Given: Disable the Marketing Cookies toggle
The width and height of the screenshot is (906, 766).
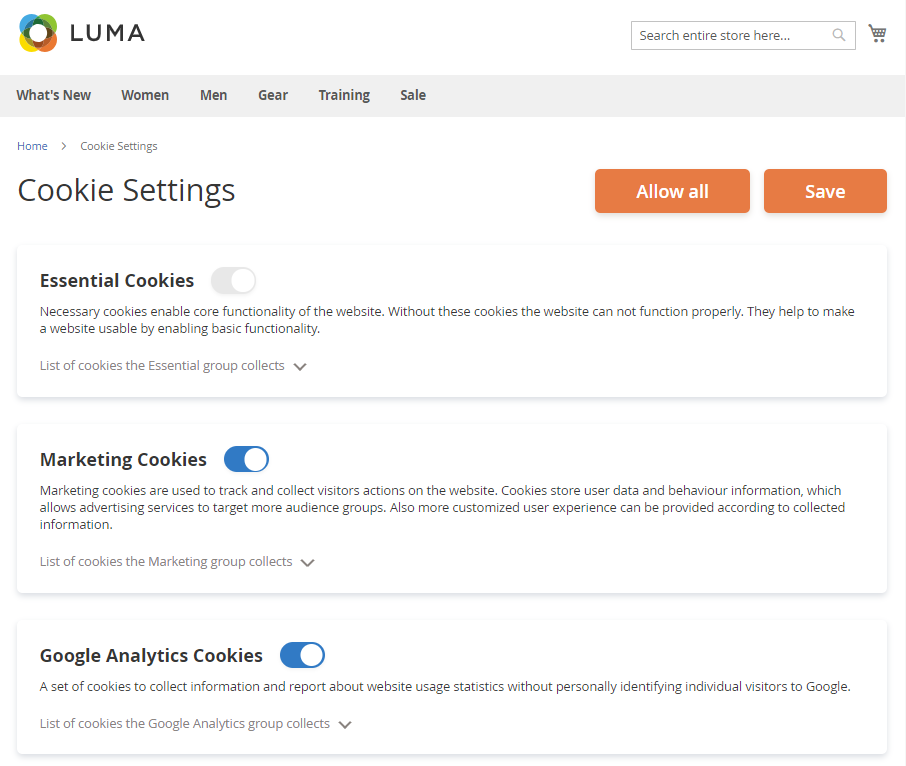Looking at the screenshot, I should pyautogui.click(x=246, y=459).
